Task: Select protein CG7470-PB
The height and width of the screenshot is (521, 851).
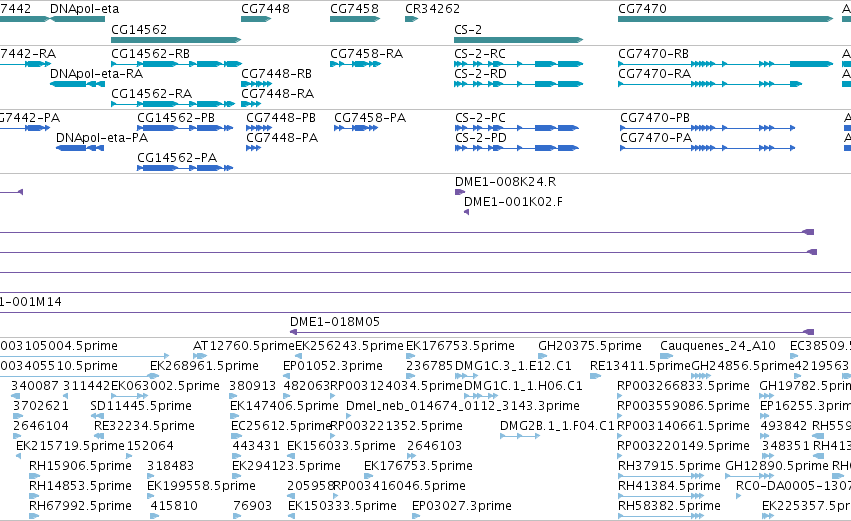Action: click(x=655, y=118)
